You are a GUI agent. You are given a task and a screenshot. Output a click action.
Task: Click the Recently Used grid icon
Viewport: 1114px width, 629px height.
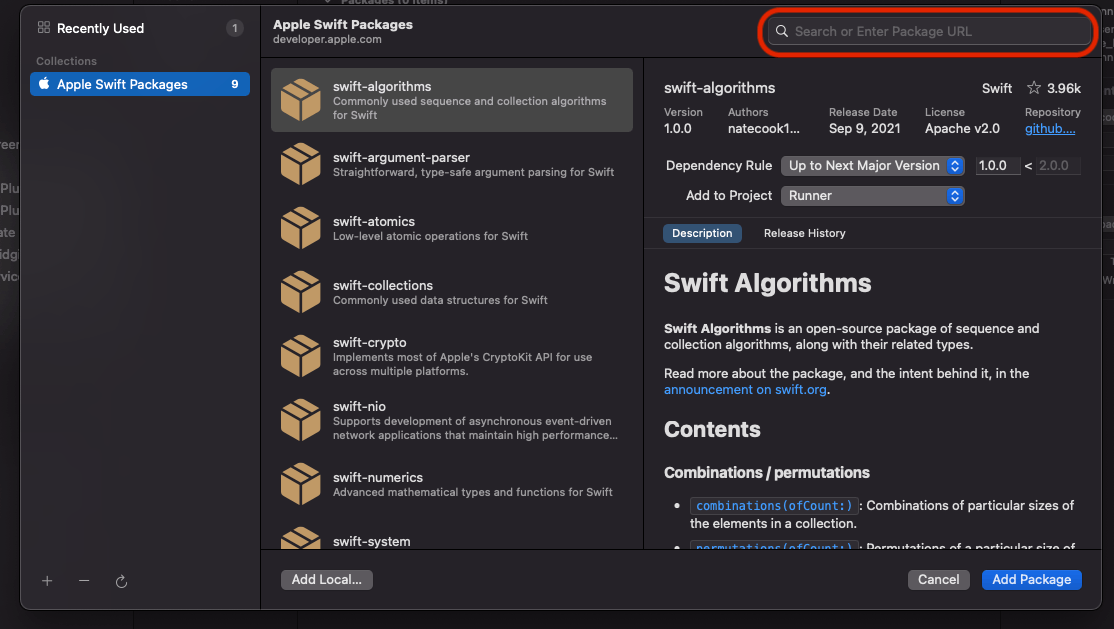tap(43, 28)
